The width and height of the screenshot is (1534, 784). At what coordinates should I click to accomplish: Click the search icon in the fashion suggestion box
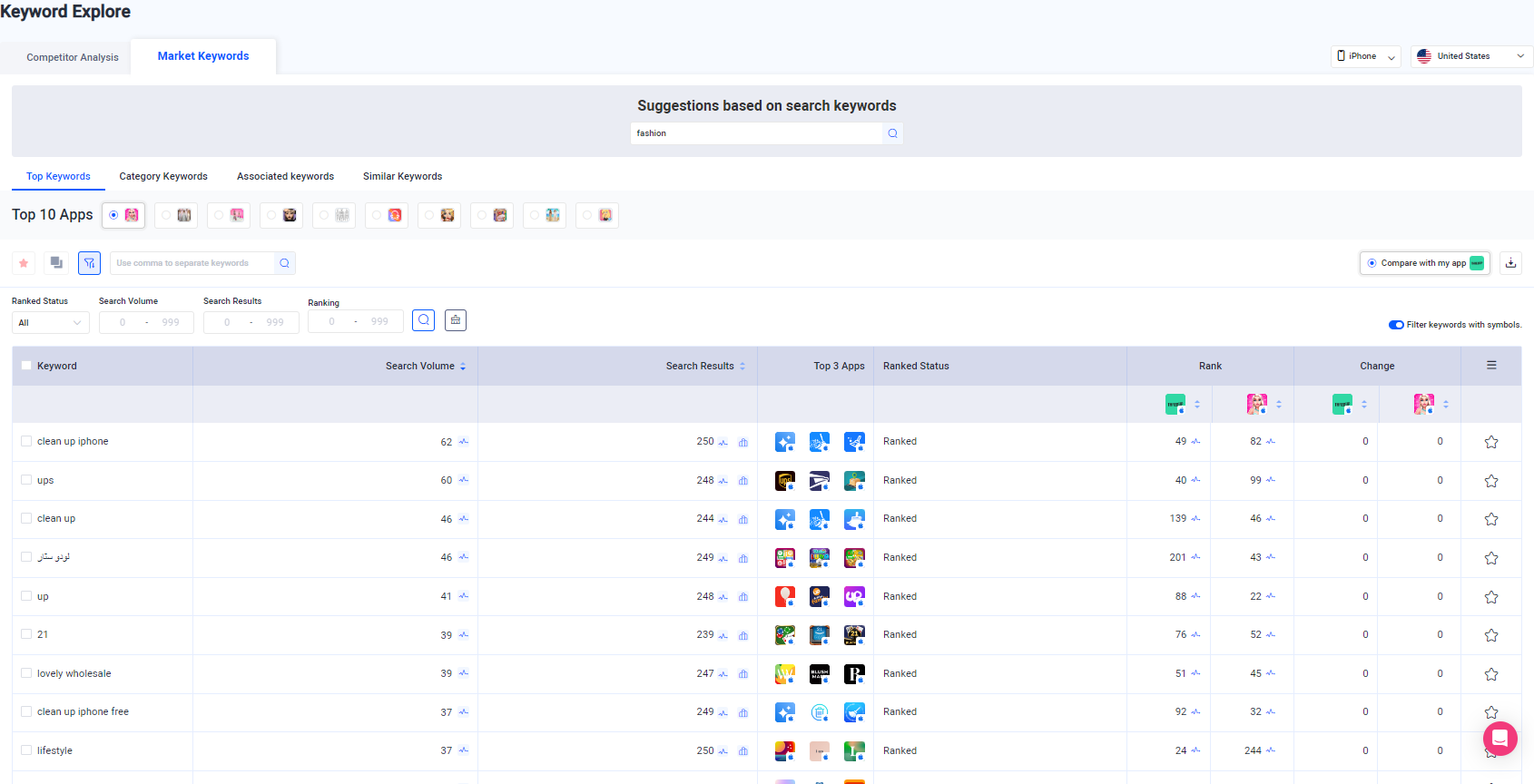point(892,133)
